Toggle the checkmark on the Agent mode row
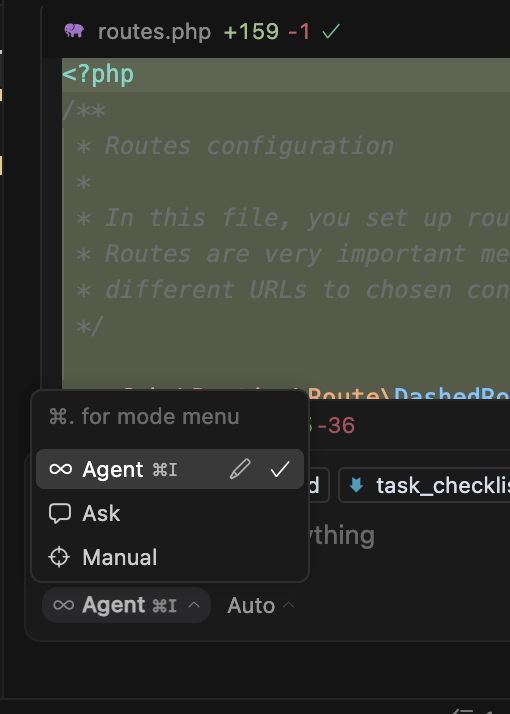This screenshot has height=714, width=510. coord(280,469)
